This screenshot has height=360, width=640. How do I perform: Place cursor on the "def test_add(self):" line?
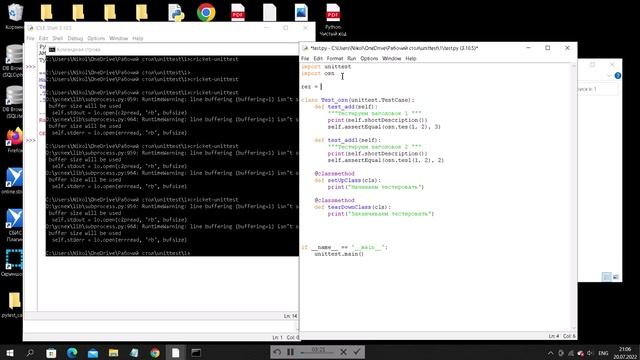pos(346,107)
